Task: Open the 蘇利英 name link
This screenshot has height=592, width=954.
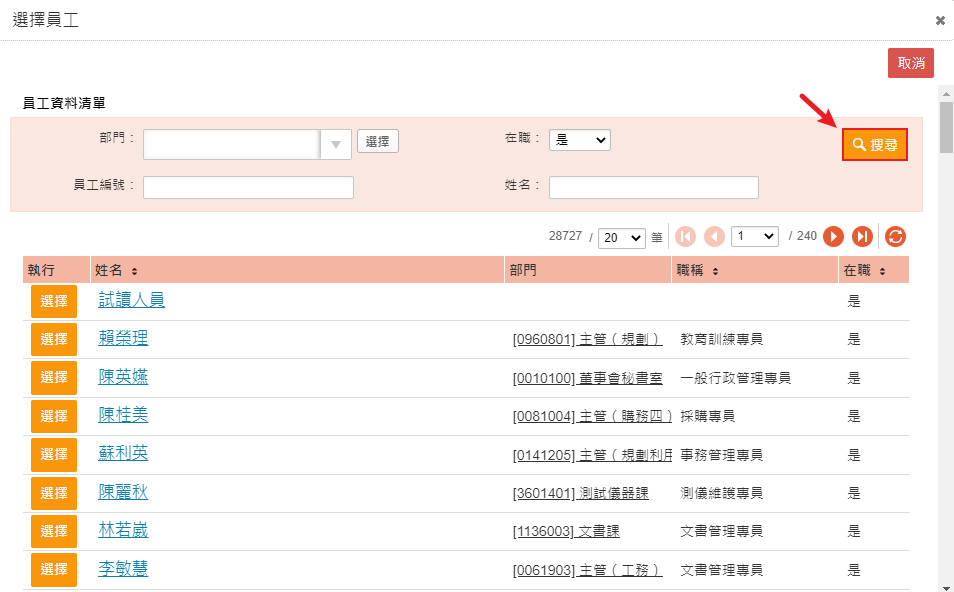Action: coord(123,453)
